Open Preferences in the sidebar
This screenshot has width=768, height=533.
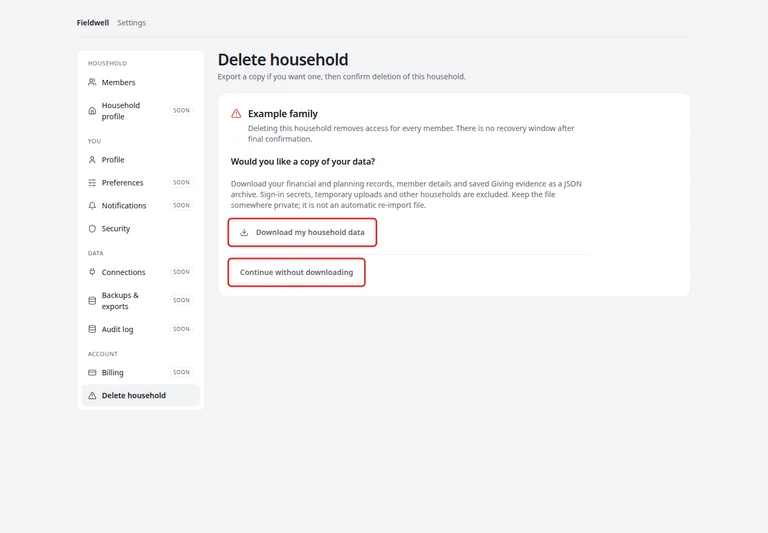141,183
